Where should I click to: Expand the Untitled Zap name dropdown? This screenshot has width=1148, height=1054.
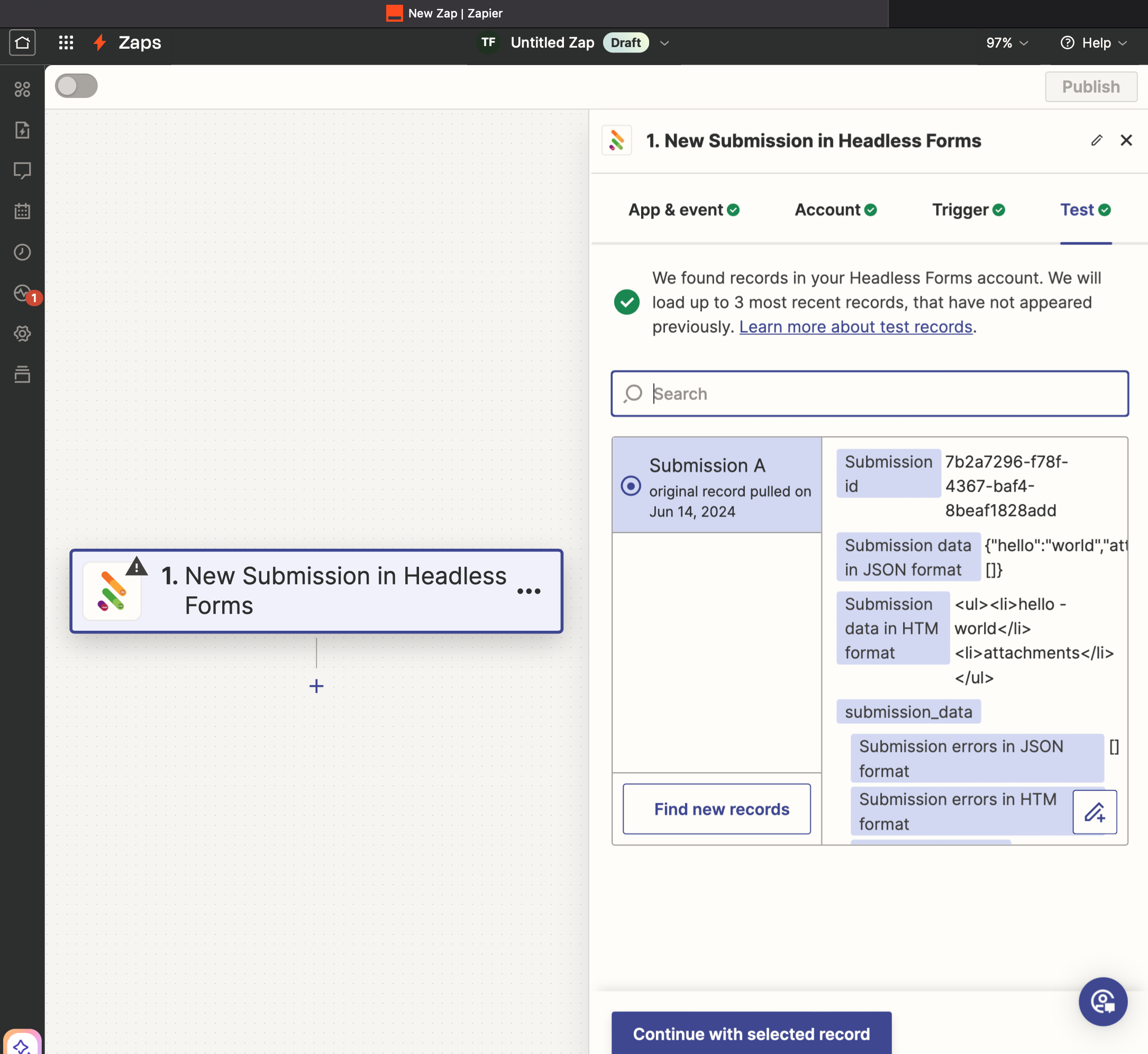click(664, 43)
